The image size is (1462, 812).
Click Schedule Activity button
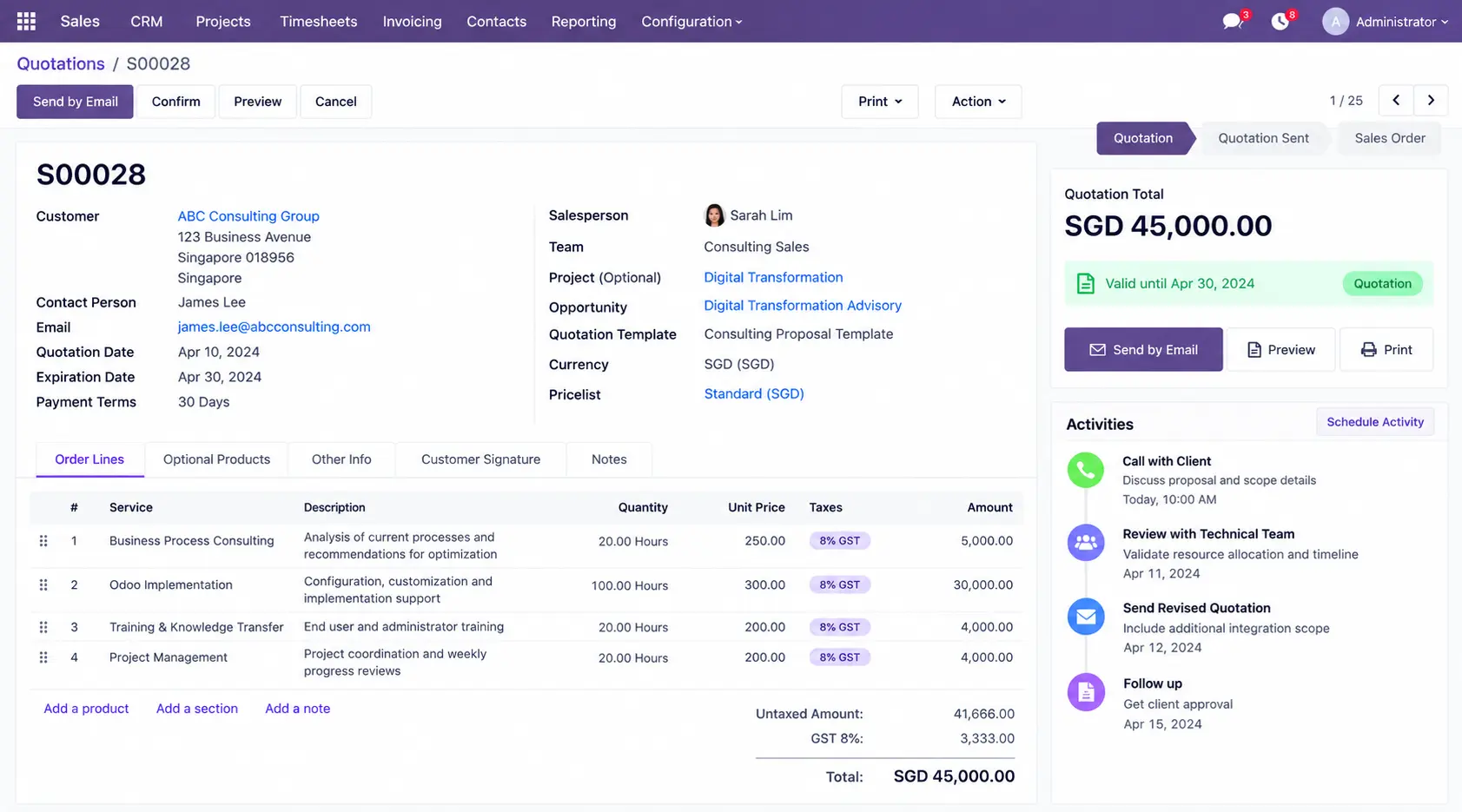pyautogui.click(x=1375, y=422)
